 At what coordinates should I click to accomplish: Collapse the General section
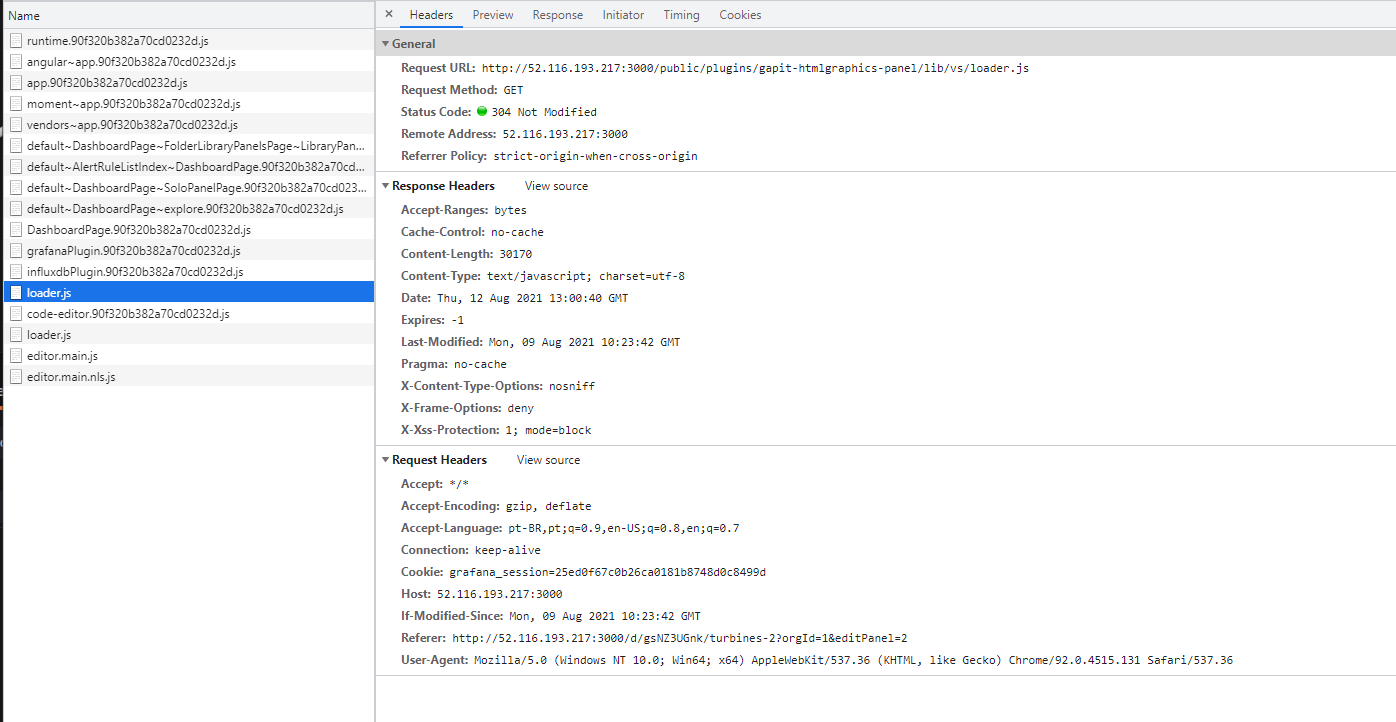tap(385, 43)
